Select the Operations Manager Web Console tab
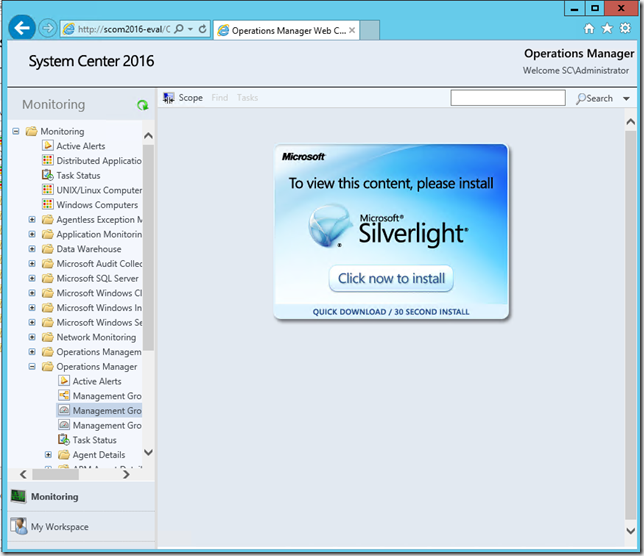Image resolution: width=644 pixels, height=556 pixels. coord(287,30)
